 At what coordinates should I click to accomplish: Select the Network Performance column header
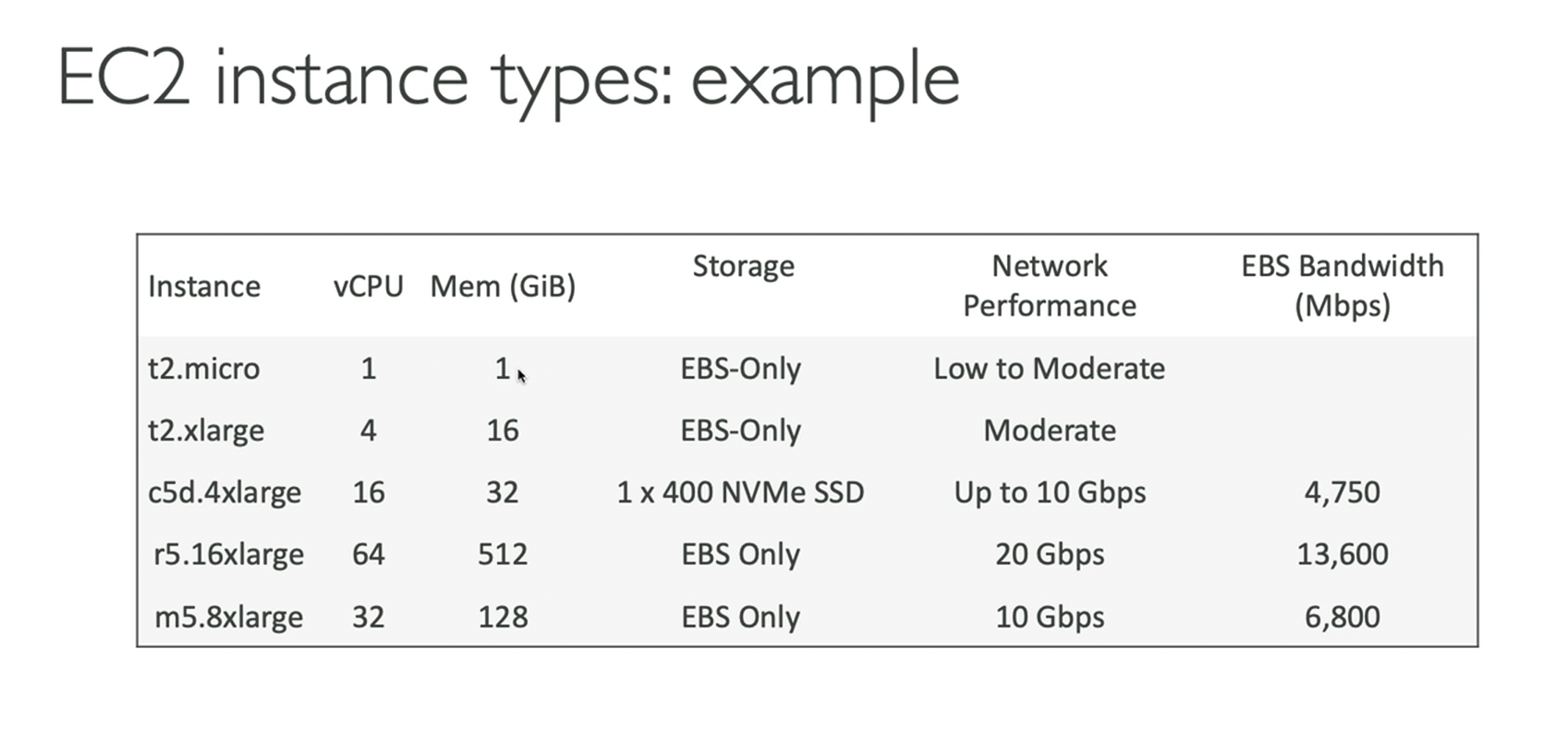coord(1050,285)
